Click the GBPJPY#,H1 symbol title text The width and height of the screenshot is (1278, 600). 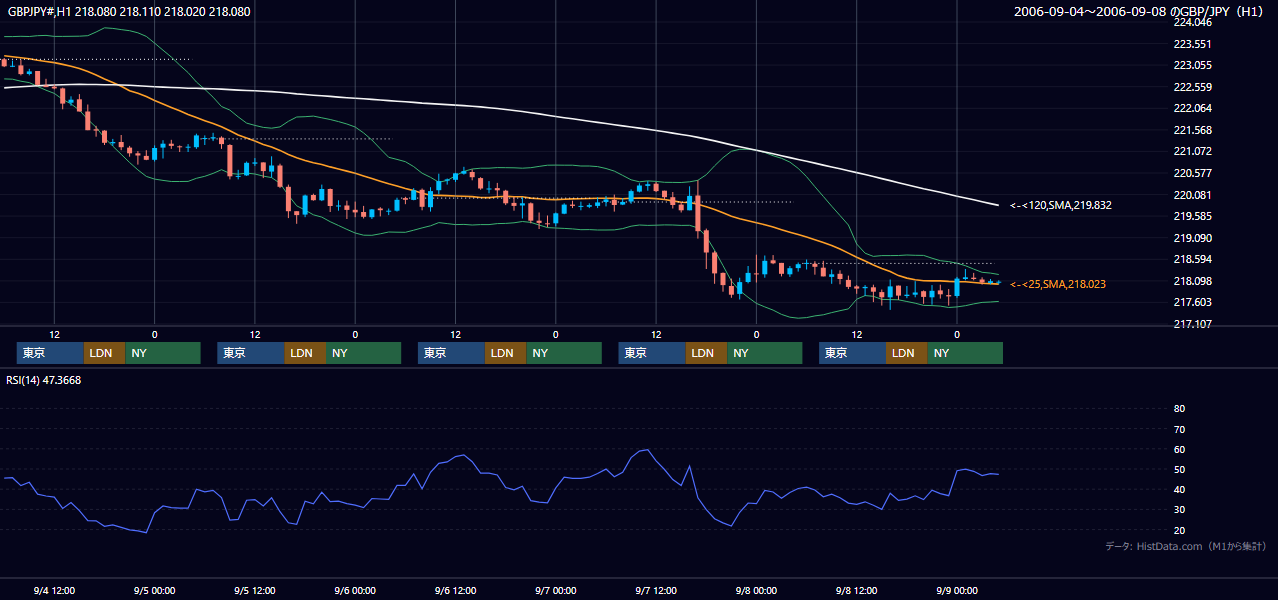pyautogui.click(x=129, y=12)
